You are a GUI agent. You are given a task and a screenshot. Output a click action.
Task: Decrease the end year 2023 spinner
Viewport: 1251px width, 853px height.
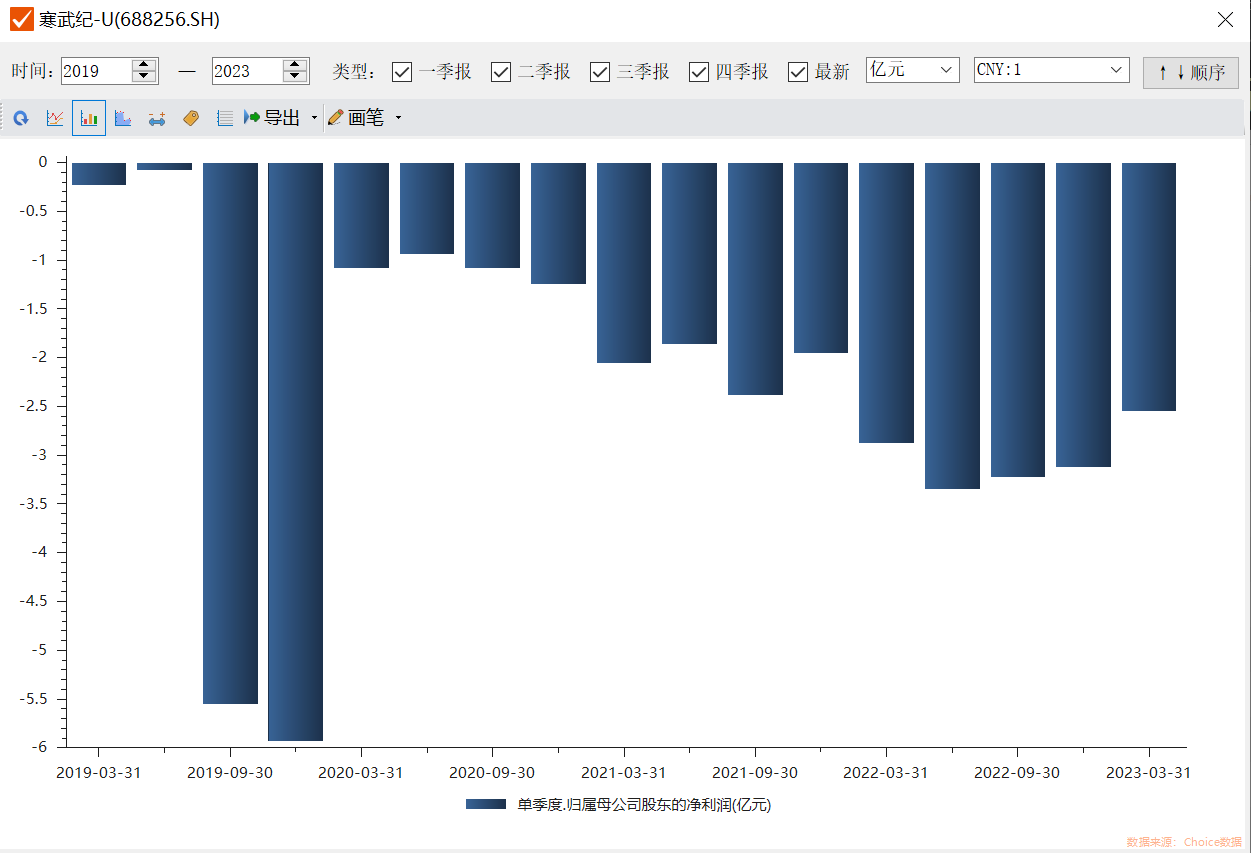tap(295, 77)
